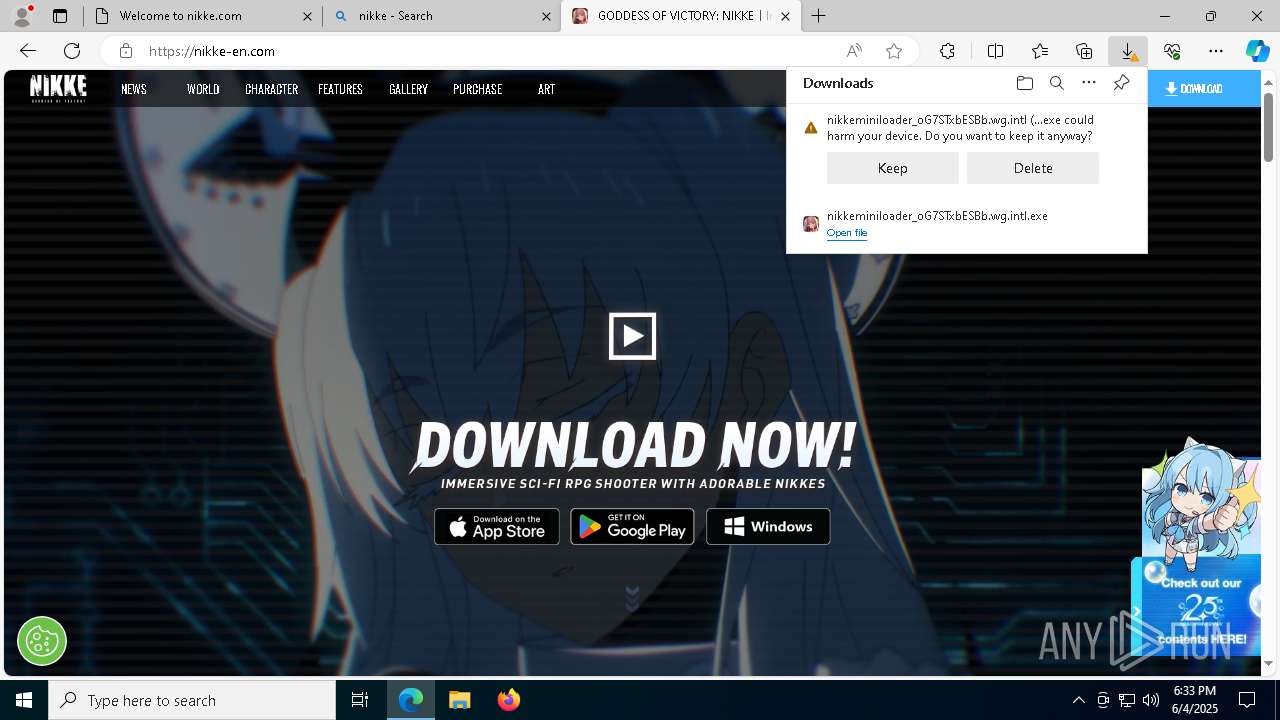Pin the Downloads panel
Image resolution: width=1280 pixels, height=720 pixels.
pos(1121,83)
